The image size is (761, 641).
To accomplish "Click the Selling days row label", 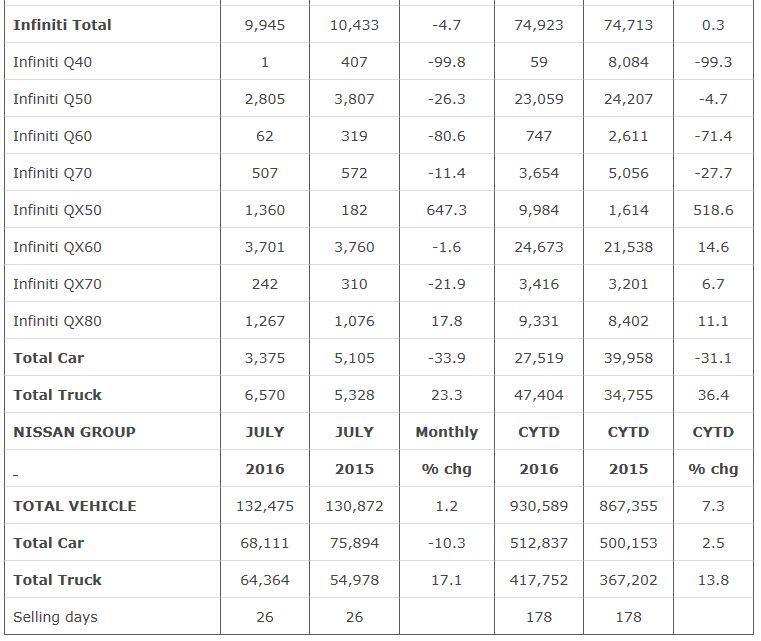I will pos(55,617).
